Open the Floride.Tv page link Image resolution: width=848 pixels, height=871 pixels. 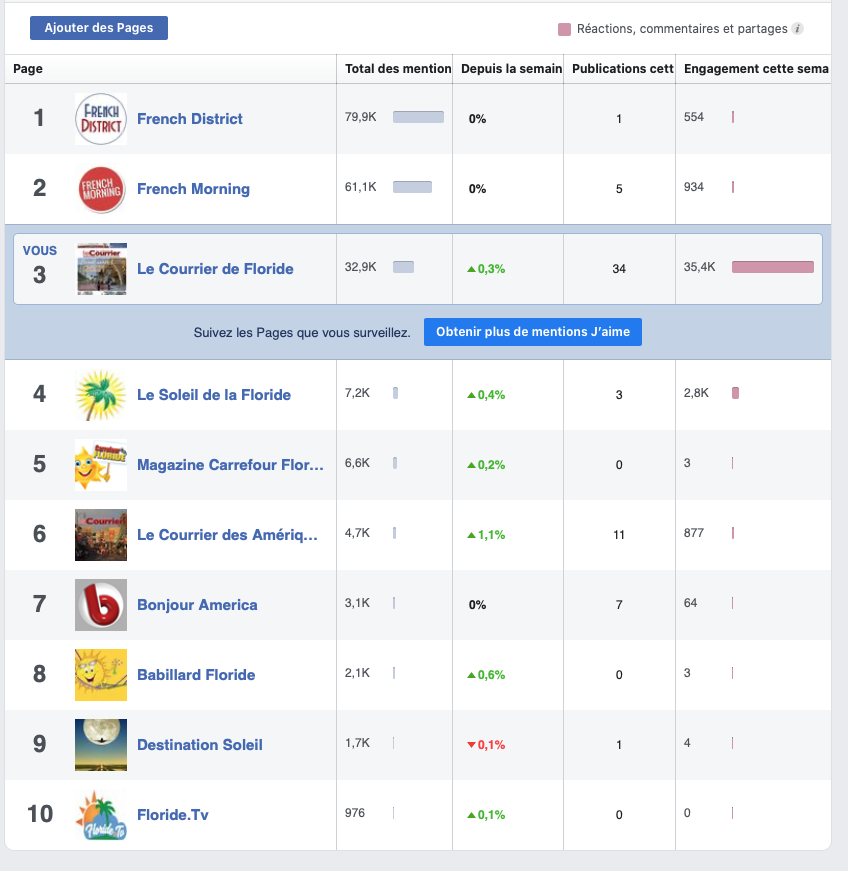point(173,815)
